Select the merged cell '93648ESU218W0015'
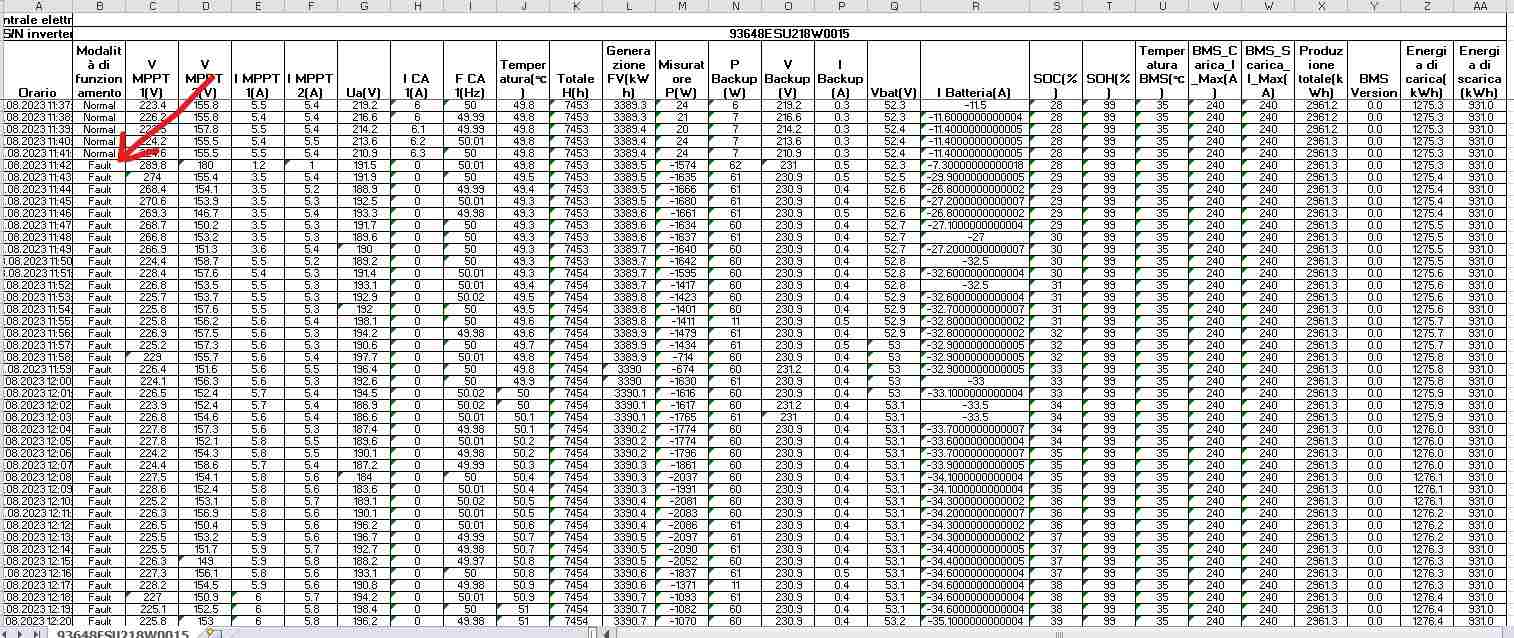 click(x=790, y=34)
